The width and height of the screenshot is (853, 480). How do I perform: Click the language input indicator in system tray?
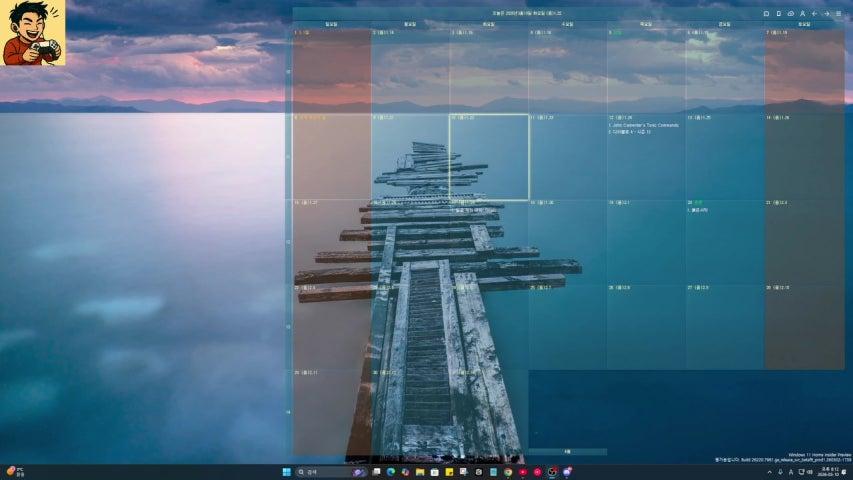[791, 472]
